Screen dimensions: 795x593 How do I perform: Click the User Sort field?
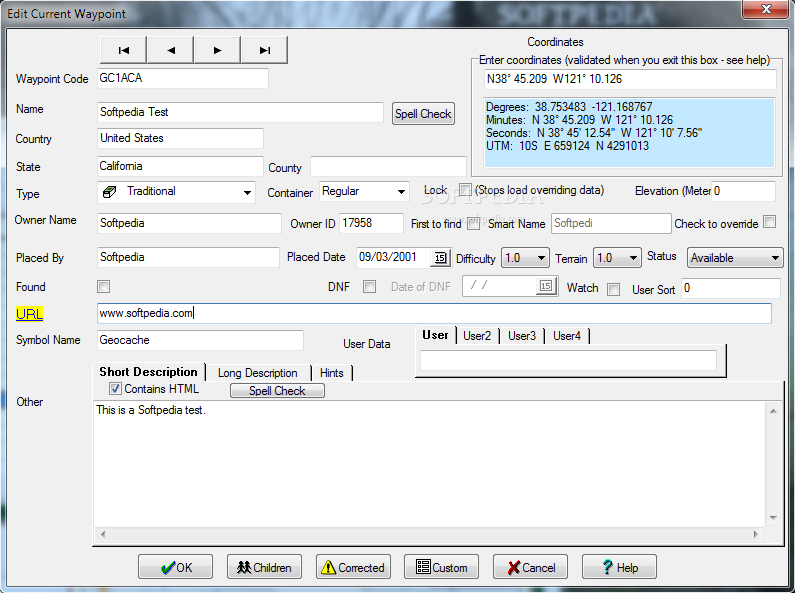pos(731,288)
